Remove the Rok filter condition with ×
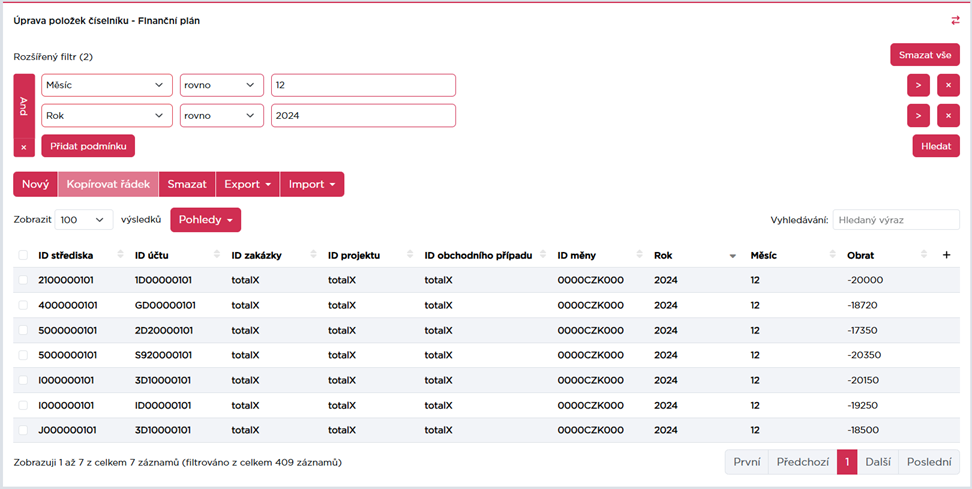The image size is (972, 489). 948,115
